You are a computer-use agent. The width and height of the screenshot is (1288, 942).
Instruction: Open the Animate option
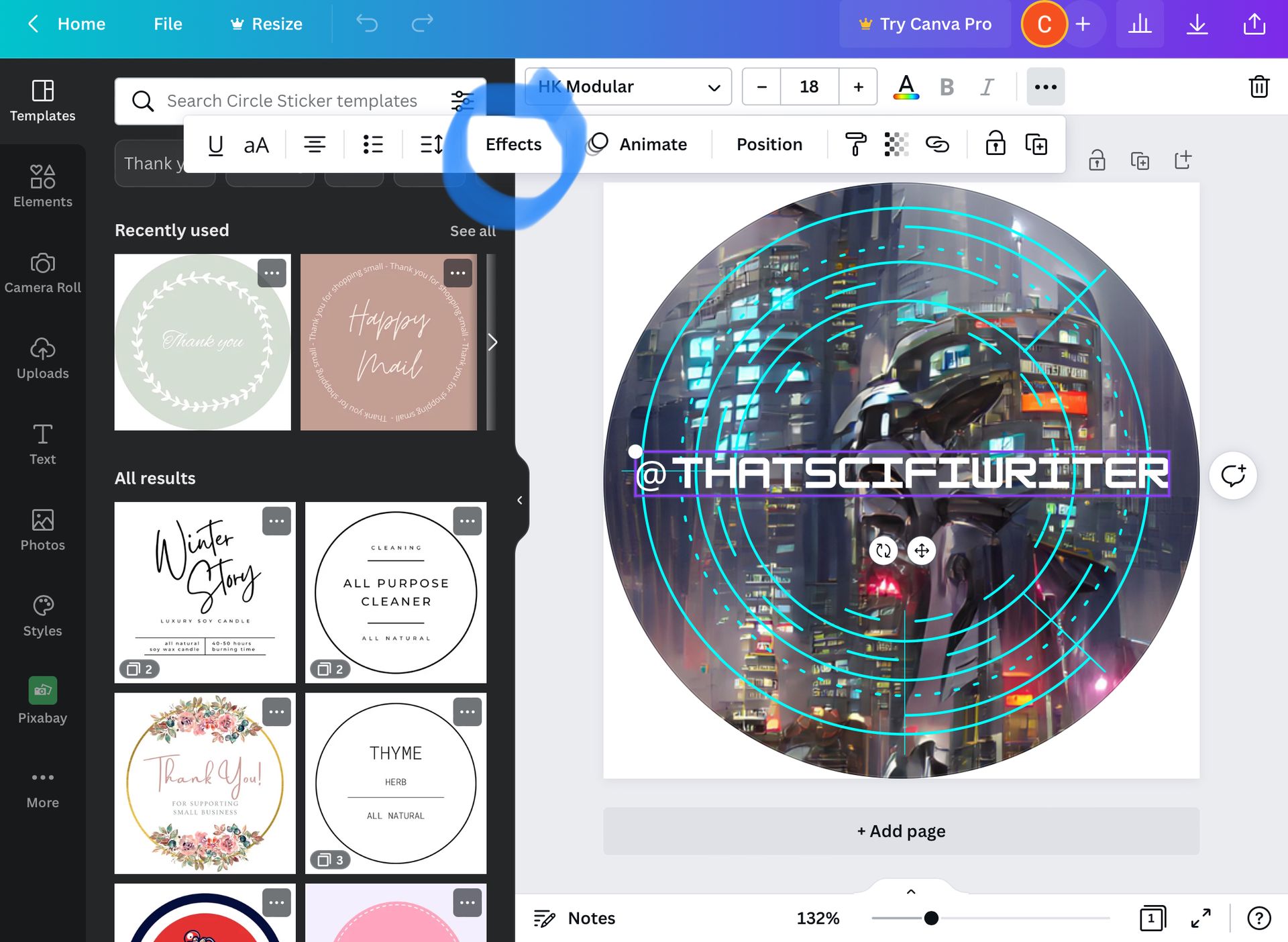(x=638, y=145)
